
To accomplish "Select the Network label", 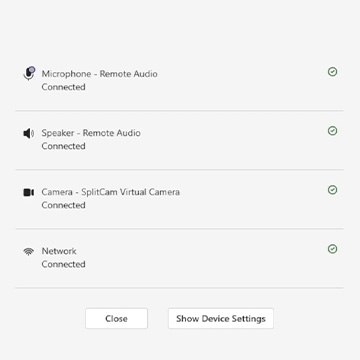I will tap(59, 251).
